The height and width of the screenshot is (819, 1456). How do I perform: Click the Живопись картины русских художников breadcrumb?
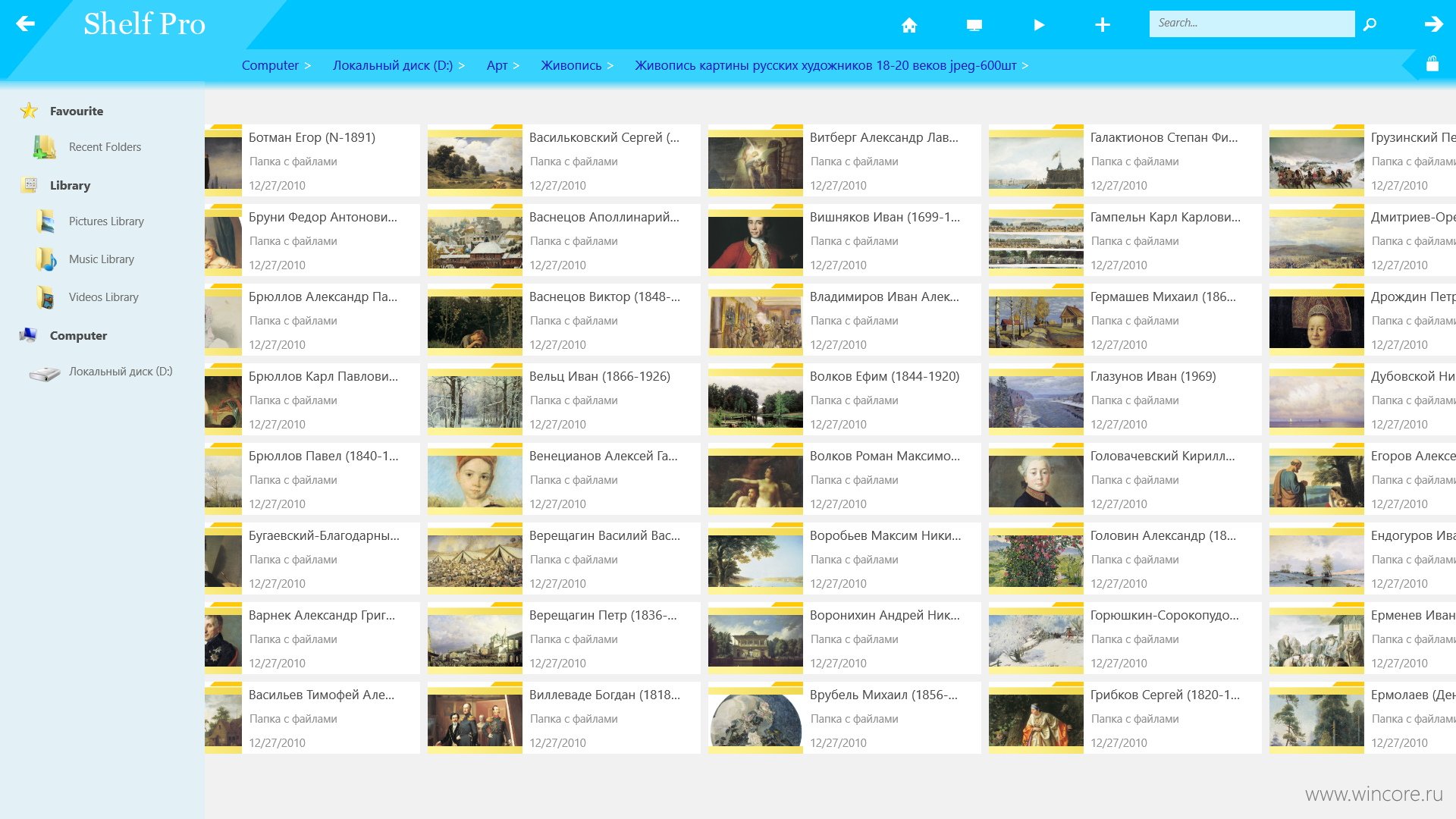tap(826, 65)
